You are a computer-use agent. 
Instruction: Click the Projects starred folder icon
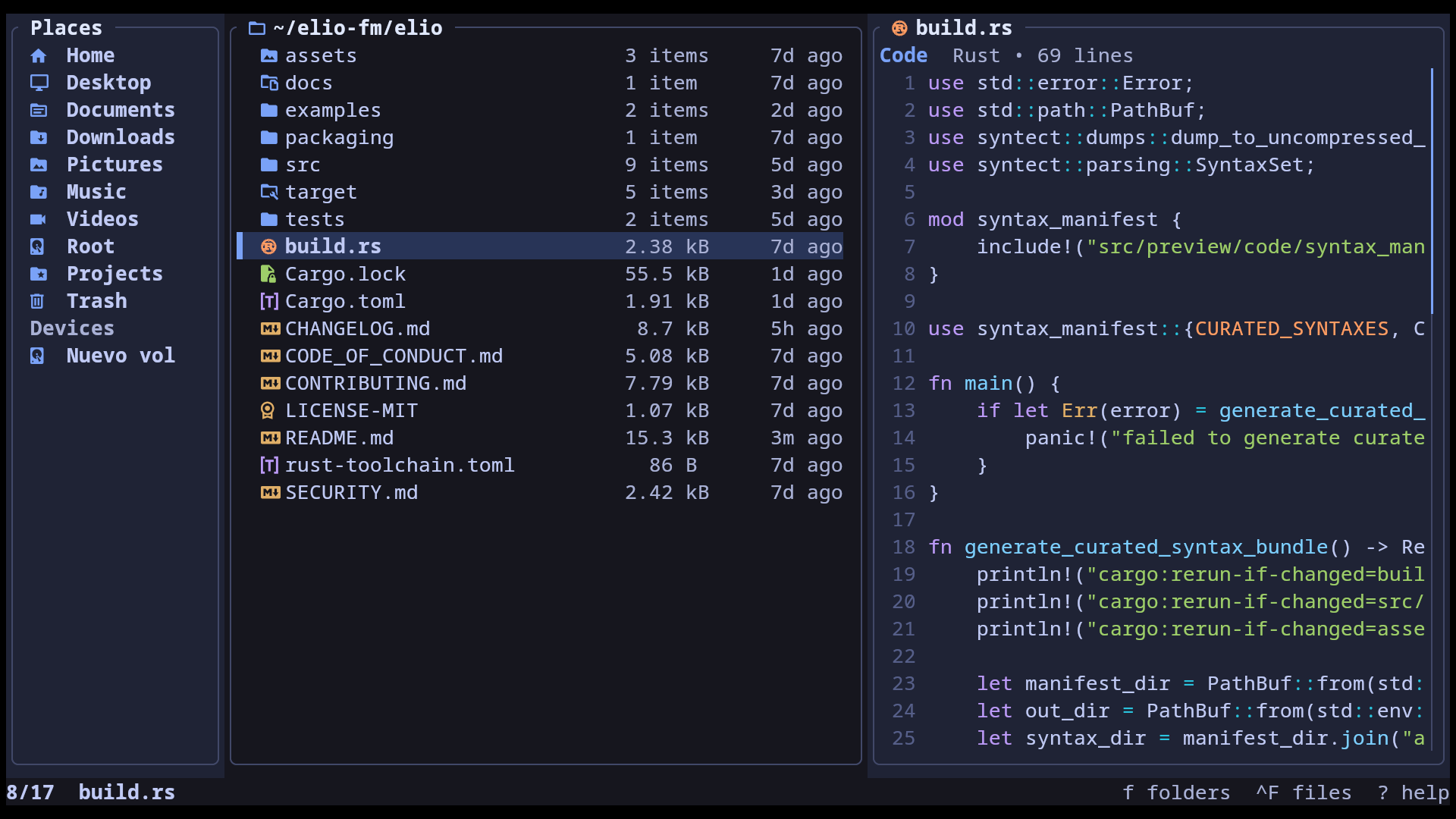[39, 275]
